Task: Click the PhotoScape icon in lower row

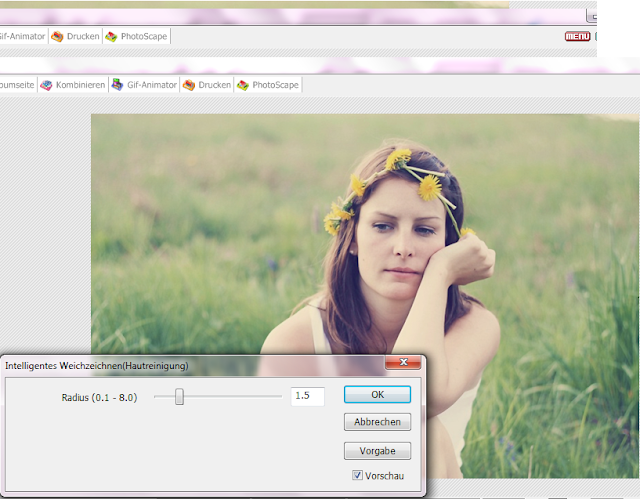Action: pos(242,85)
